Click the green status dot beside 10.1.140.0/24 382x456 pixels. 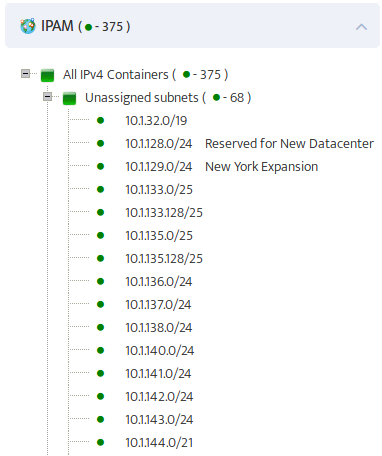(100, 350)
